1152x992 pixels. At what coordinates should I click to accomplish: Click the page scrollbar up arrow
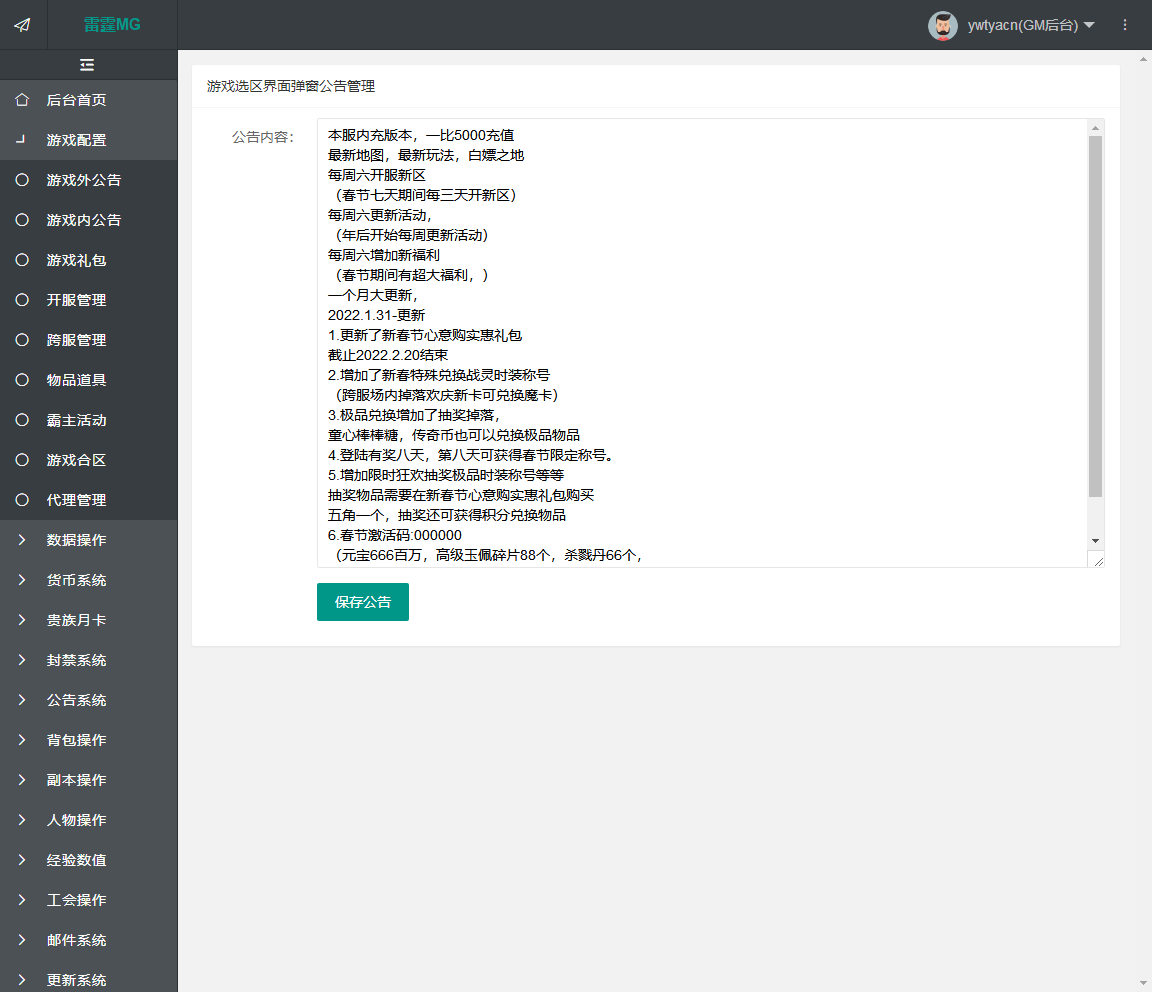point(1144,58)
